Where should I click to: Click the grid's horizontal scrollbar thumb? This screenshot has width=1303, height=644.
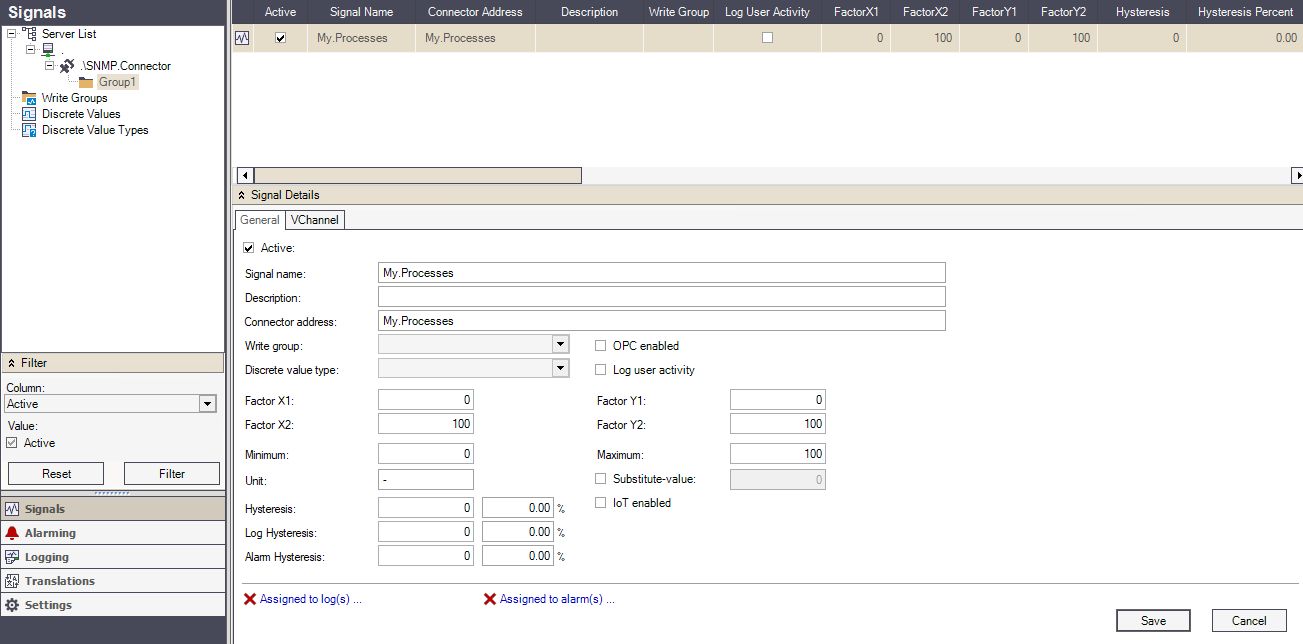[x=417, y=175]
